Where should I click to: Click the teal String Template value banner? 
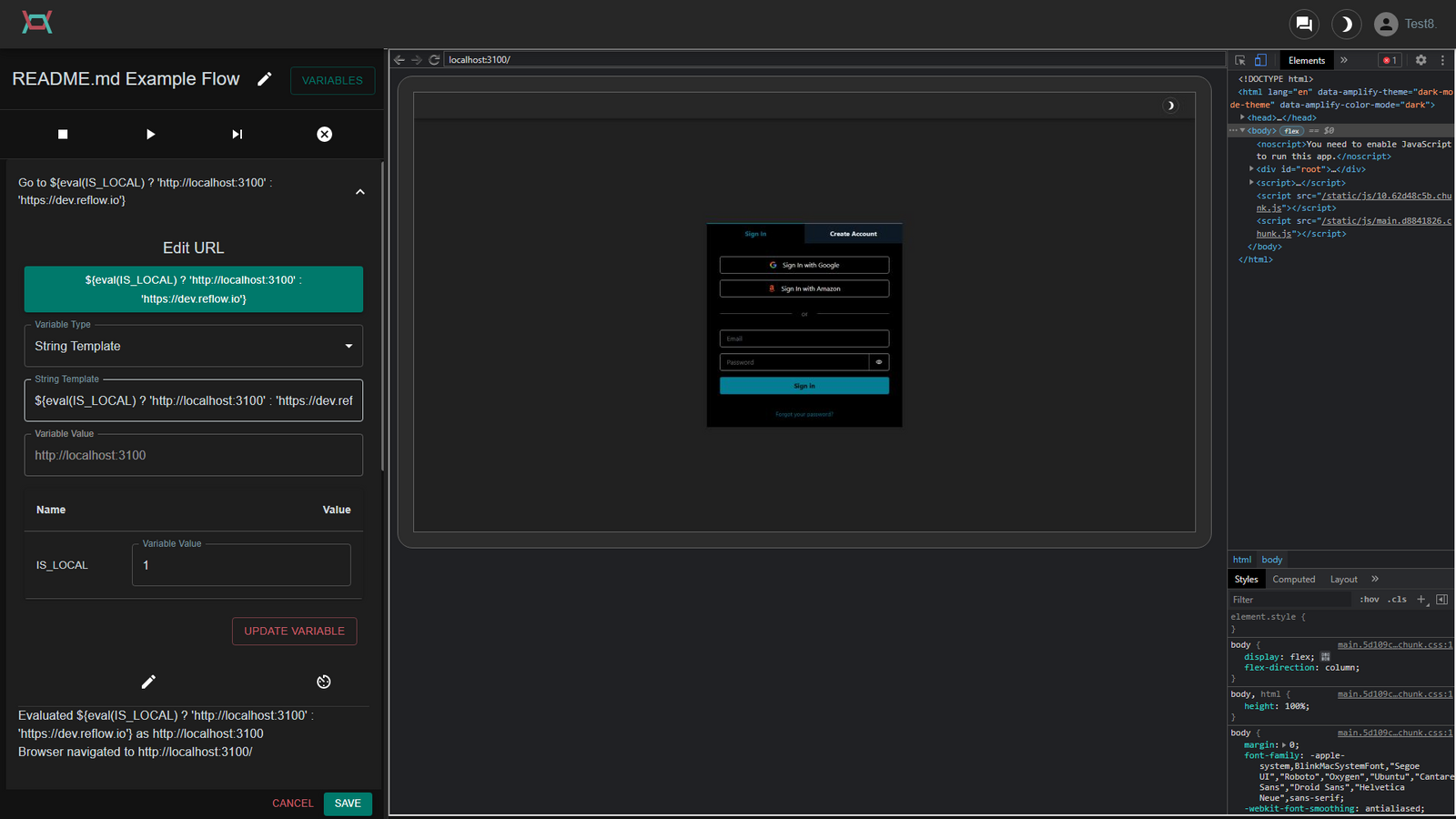pos(193,288)
